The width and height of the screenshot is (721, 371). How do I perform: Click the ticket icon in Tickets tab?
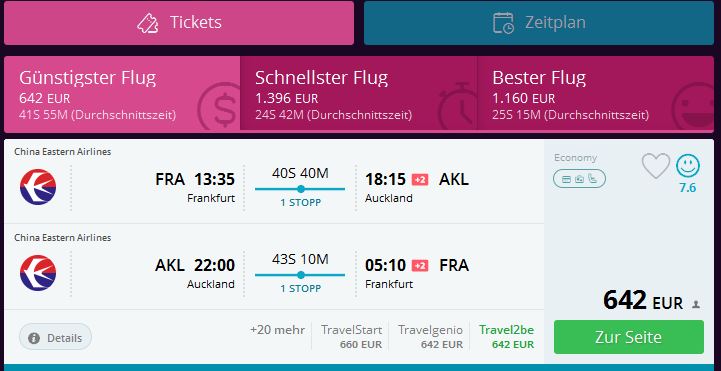[x=148, y=23]
